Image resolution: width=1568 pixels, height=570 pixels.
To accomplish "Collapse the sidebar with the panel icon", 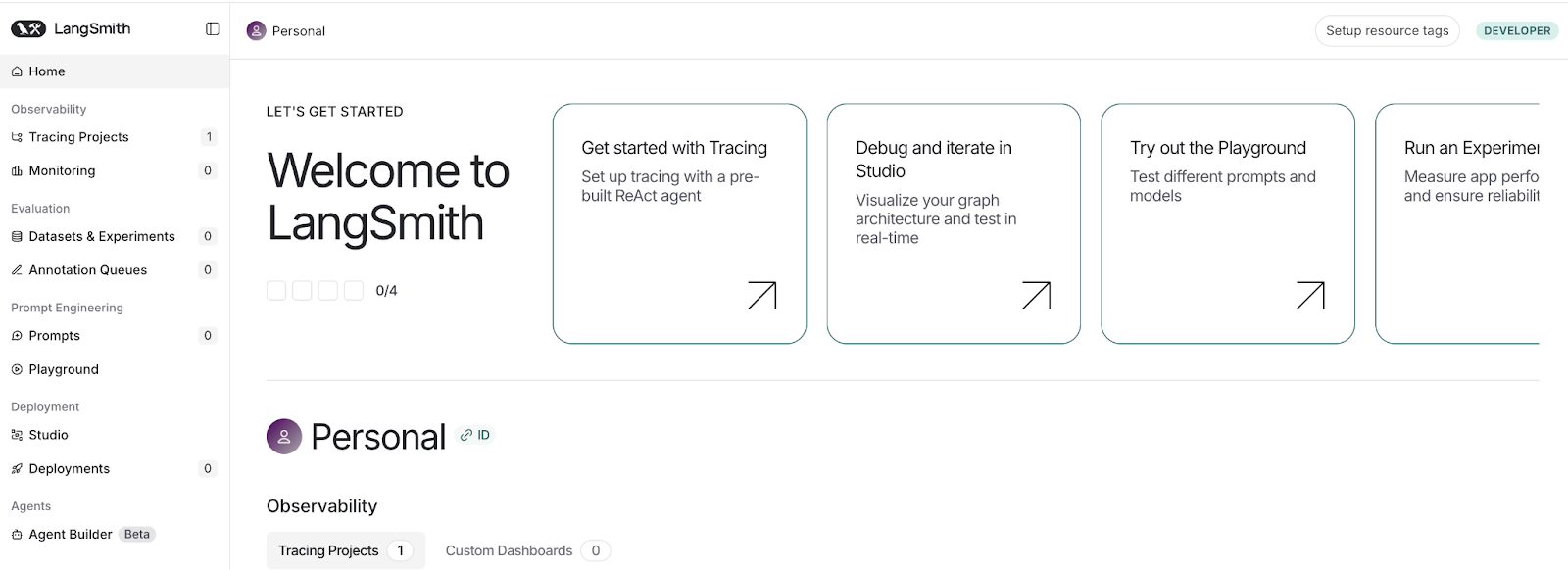I will [x=212, y=29].
